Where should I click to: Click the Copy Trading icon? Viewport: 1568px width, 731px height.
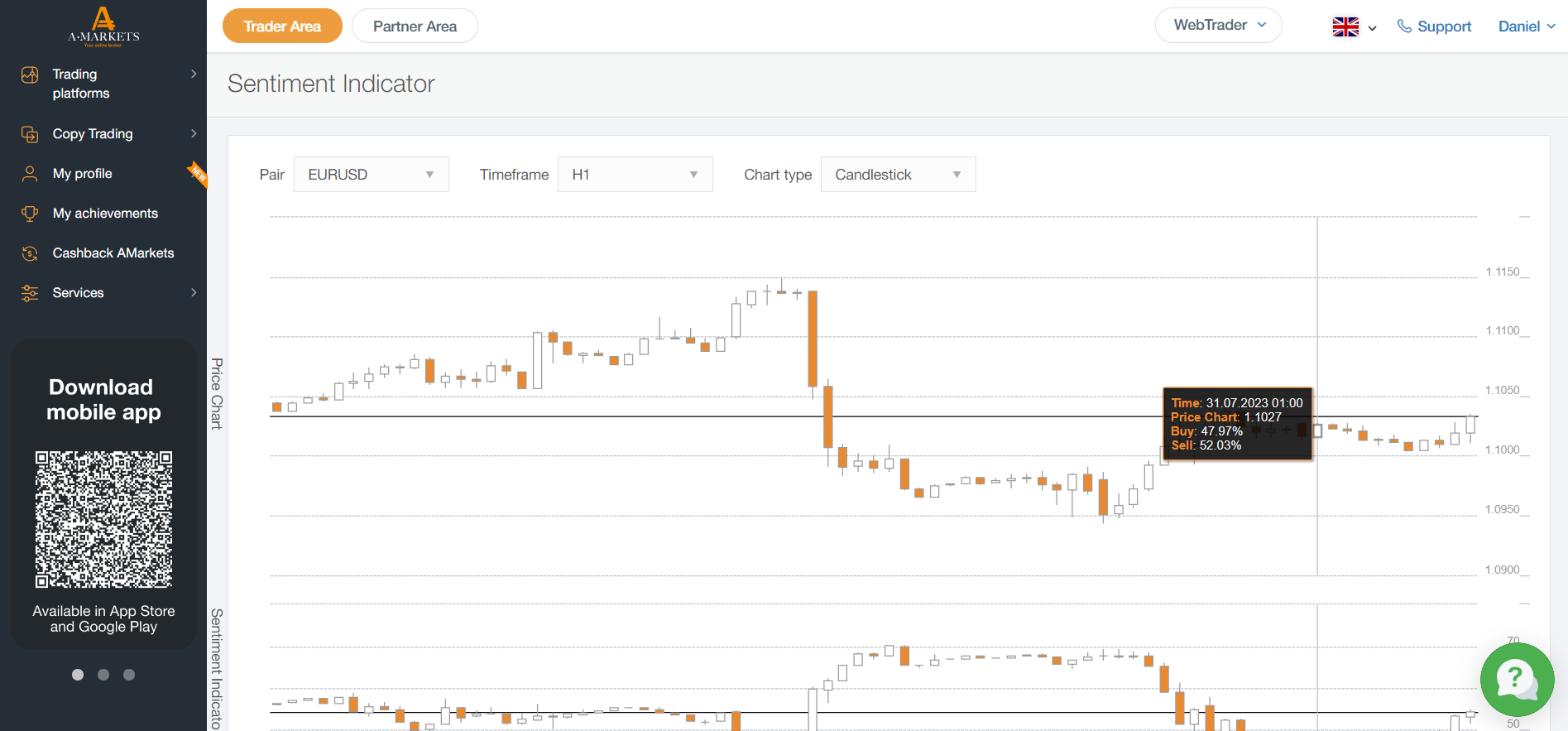pos(30,134)
